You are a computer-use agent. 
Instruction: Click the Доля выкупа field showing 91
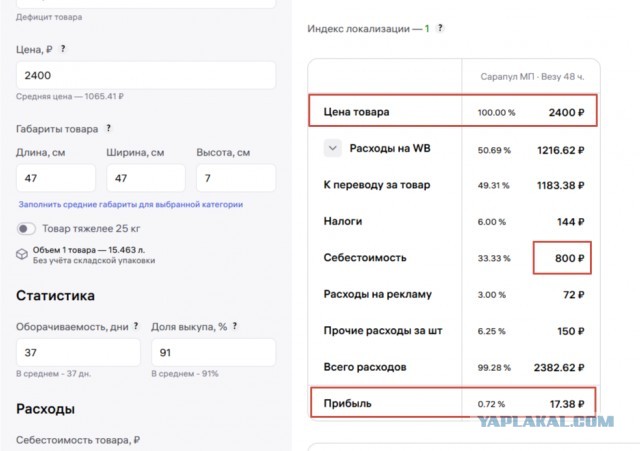[x=212, y=352]
